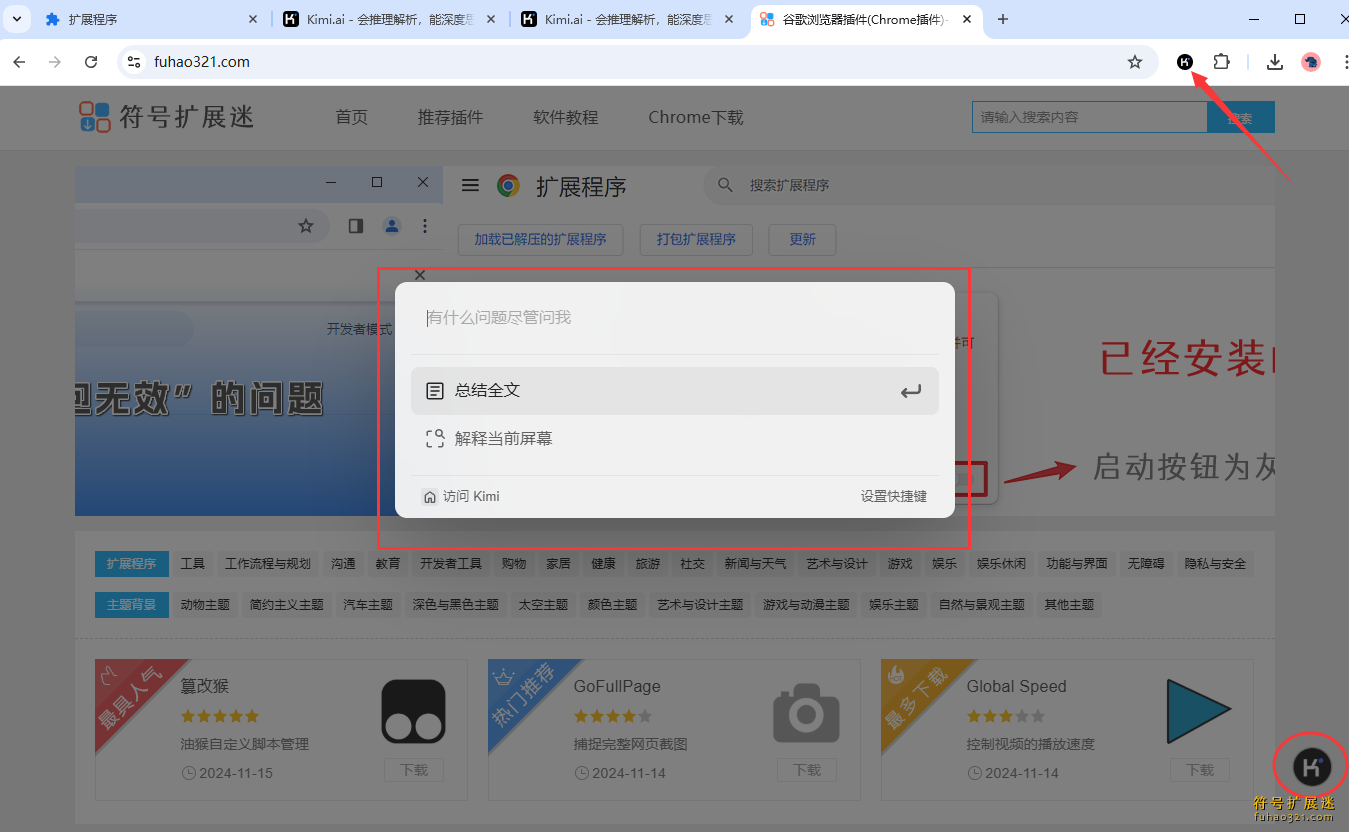Select the 其他主题 theme tag
Image resolution: width=1349 pixels, height=832 pixels.
[x=1069, y=605]
